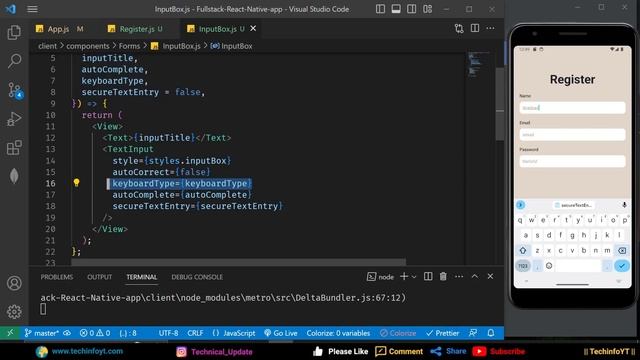Kill terminal with the trash icon
The width and height of the screenshot is (640, 360).
(443, 277)
